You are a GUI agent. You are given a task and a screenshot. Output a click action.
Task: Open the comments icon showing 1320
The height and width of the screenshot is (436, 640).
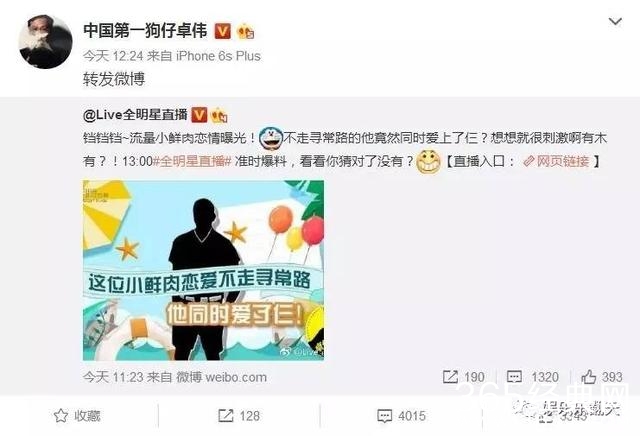(532, 376)
